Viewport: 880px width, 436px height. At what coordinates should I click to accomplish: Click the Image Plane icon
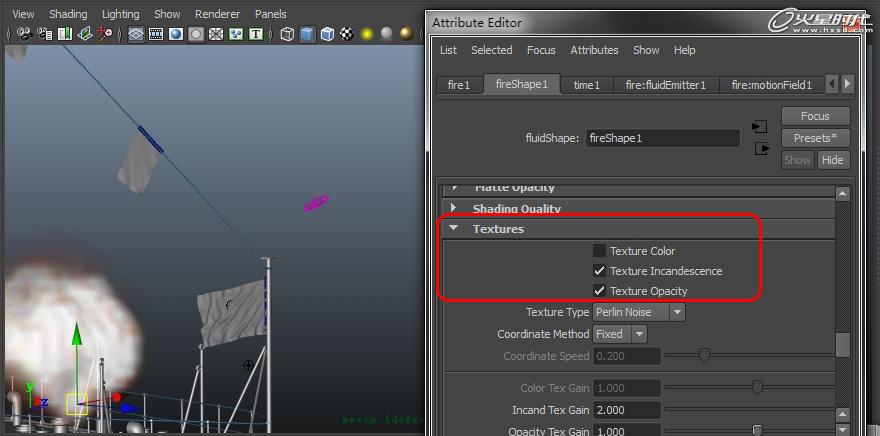click(x=85, y=35)
